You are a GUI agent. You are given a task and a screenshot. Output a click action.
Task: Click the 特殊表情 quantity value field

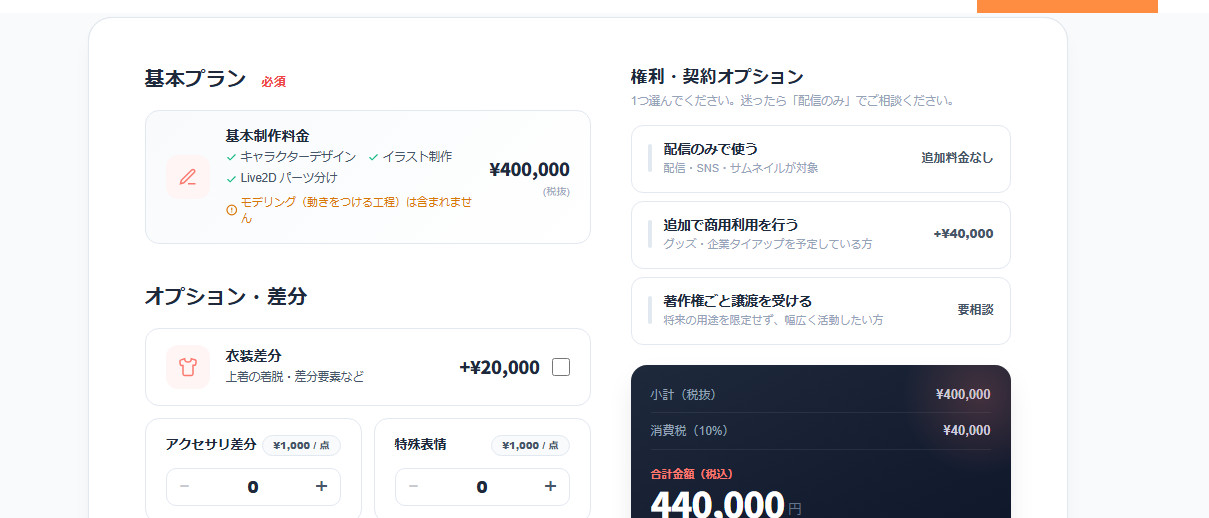pos(482,487)
